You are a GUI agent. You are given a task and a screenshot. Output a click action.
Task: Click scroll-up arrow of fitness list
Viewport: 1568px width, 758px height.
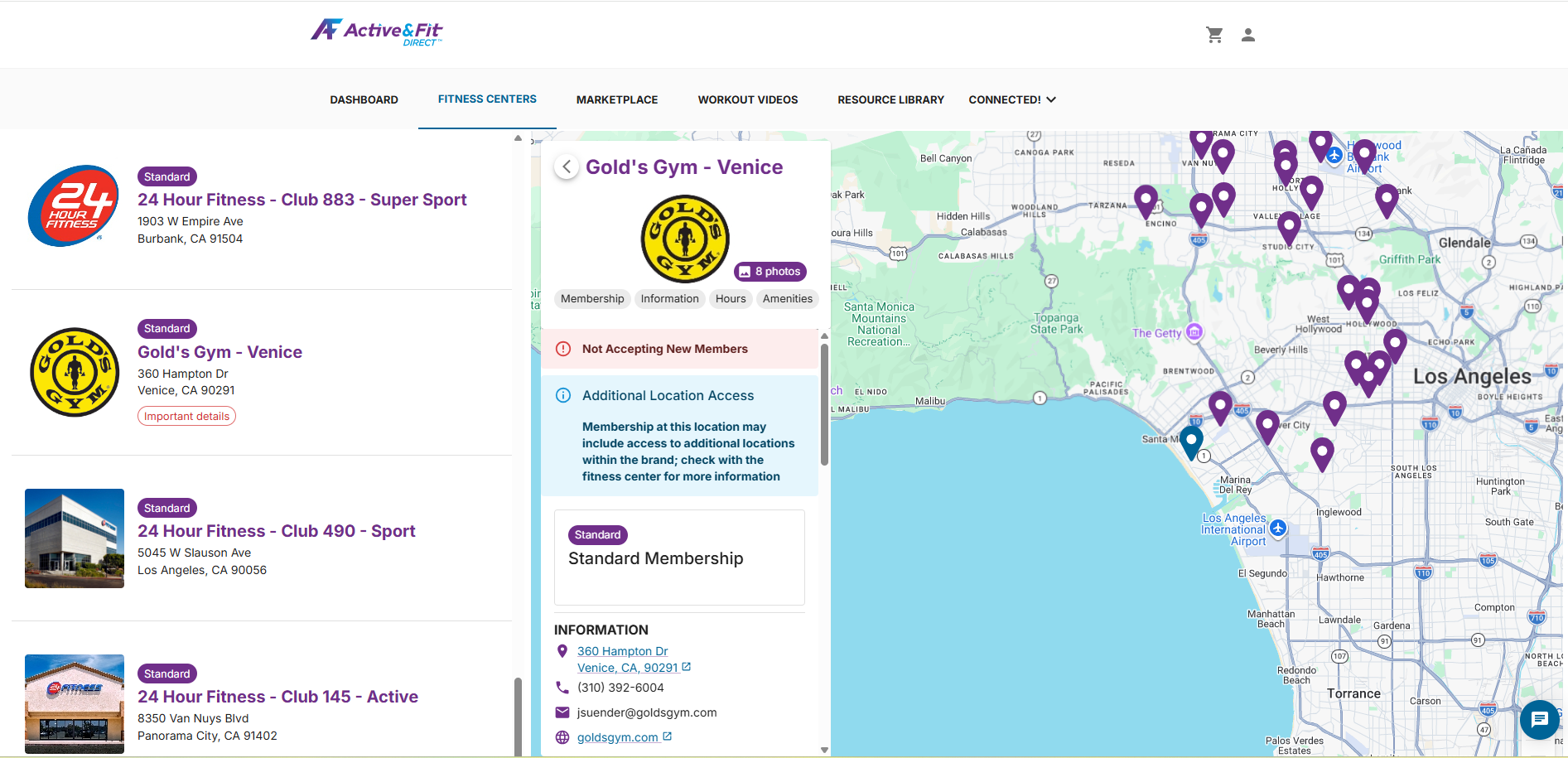(x=518, y=138)
